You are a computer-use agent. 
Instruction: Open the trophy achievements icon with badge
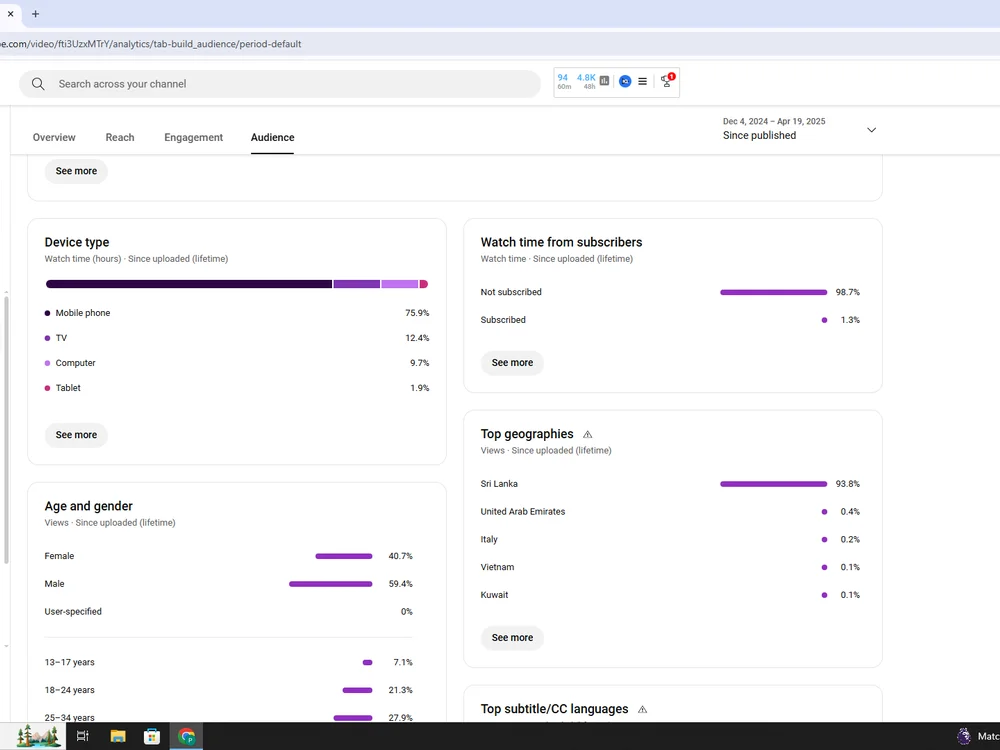coord(666,80)
